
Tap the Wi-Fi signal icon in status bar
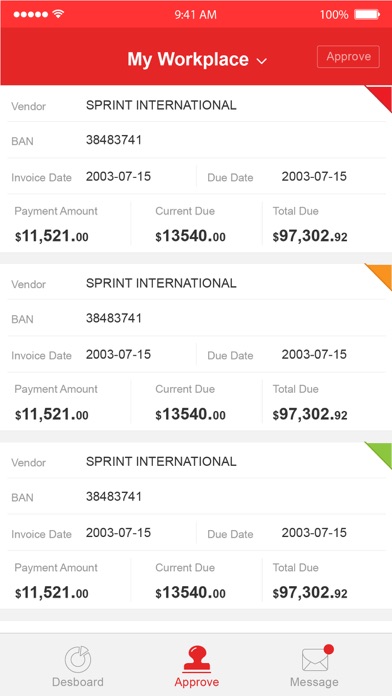pos(58,14)
